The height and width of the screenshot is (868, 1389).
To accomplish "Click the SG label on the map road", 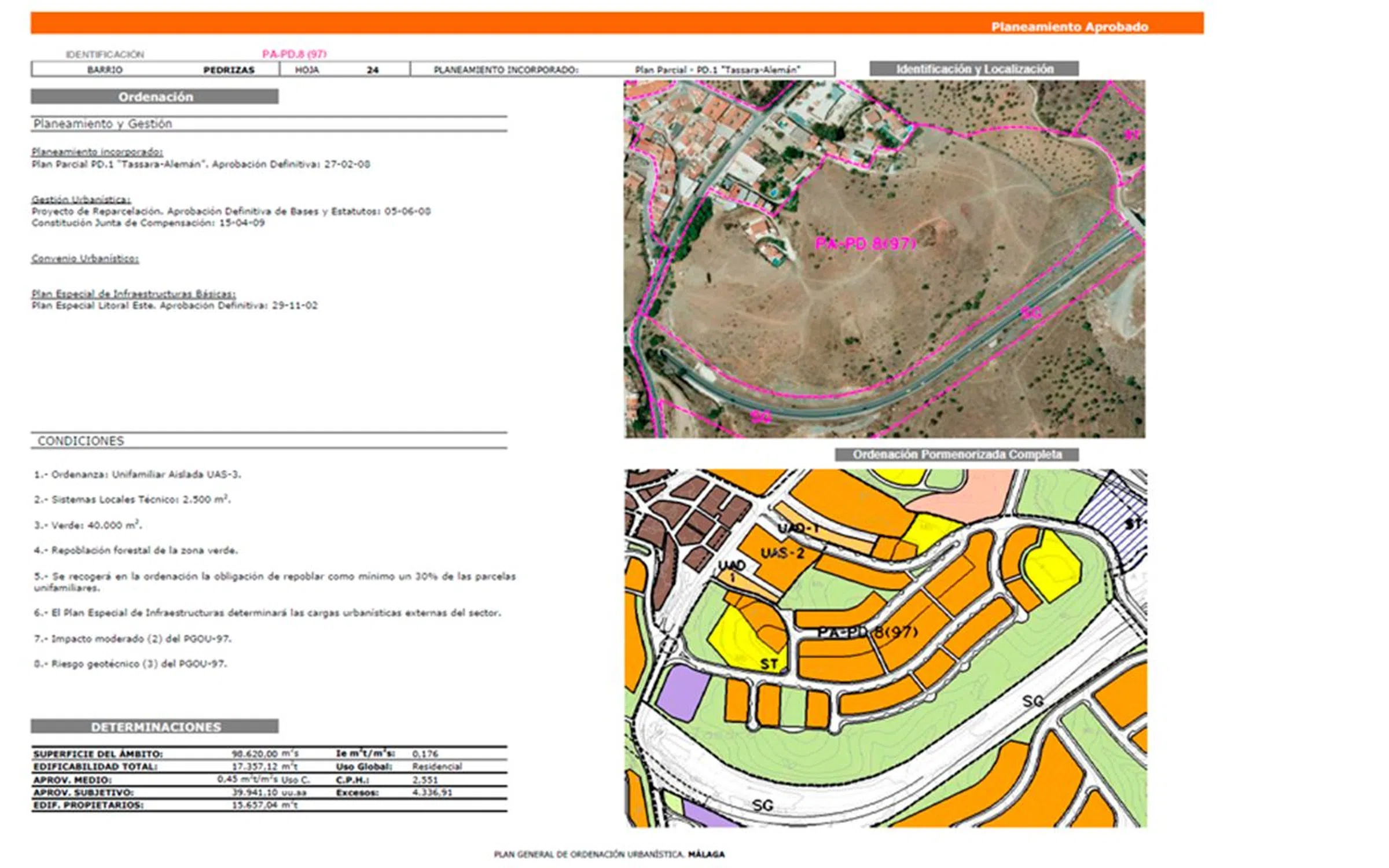I will (x=1032, y=701).
